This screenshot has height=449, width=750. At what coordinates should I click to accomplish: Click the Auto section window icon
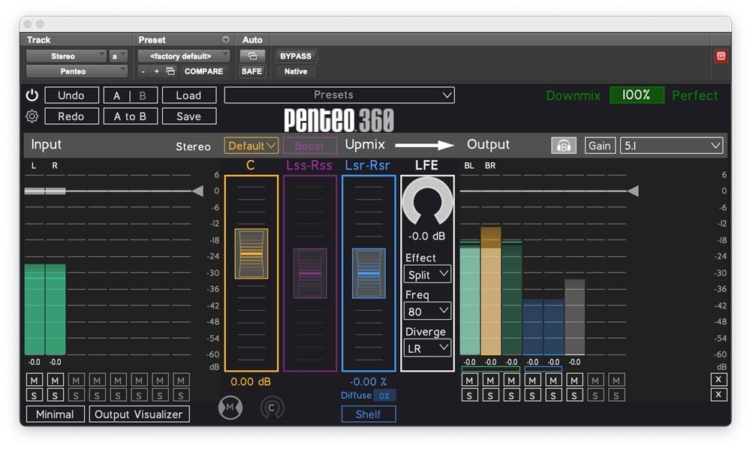[x=252, y=56]
